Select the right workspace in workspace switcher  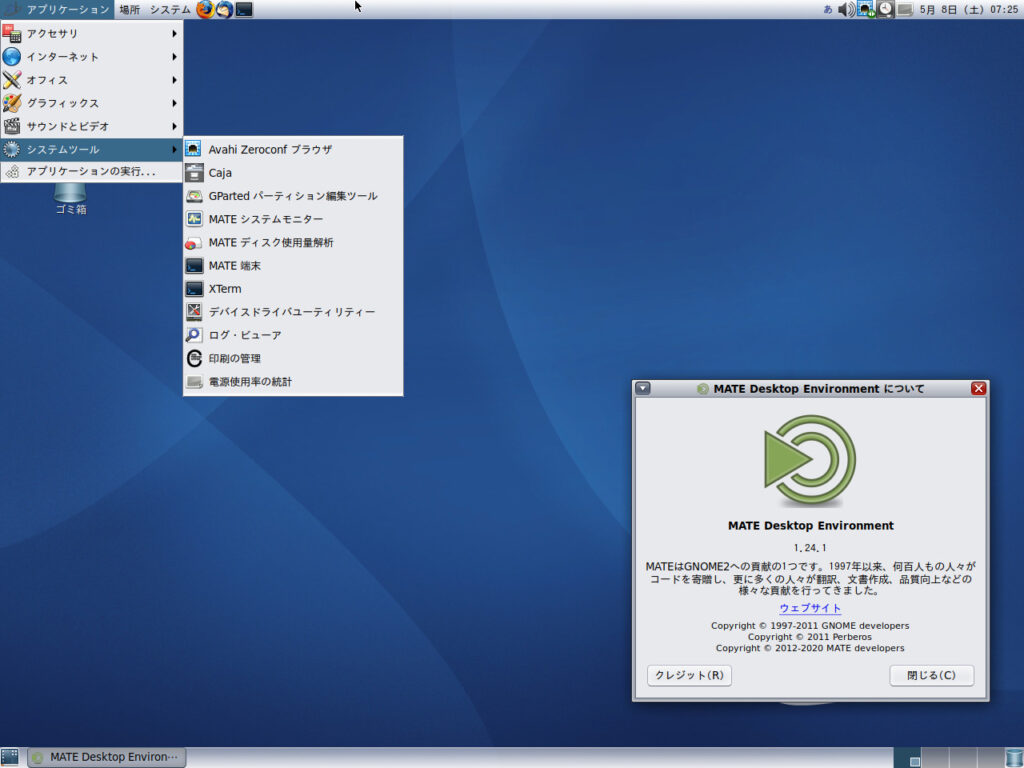pyautogui.click(x=990, y=758)
